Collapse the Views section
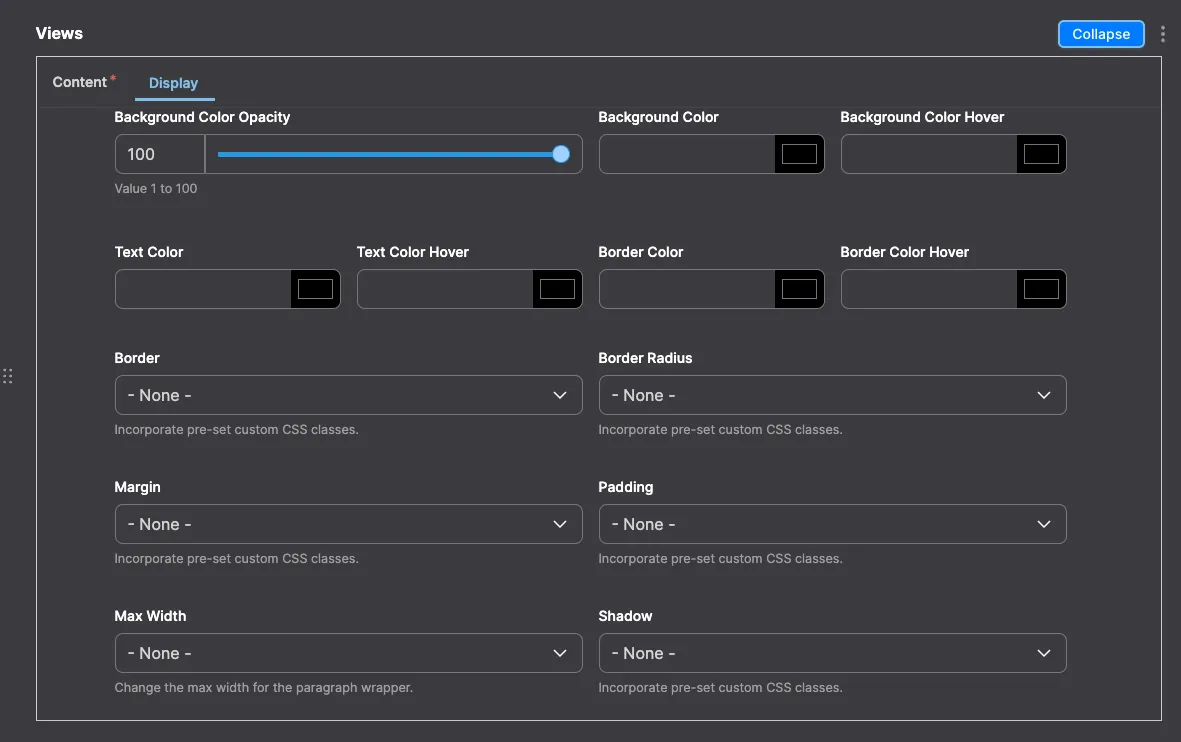The image size is (1181, 742). [x=1100, y=34]
